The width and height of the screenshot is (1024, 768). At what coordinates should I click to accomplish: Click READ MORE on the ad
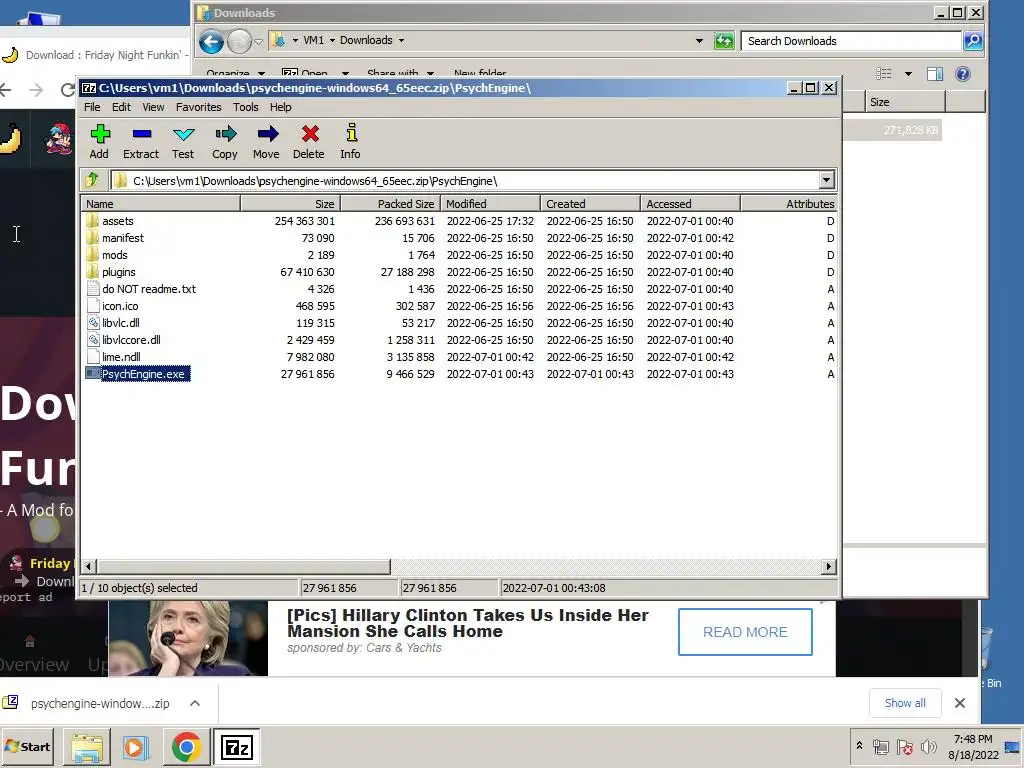coord(745,632)
